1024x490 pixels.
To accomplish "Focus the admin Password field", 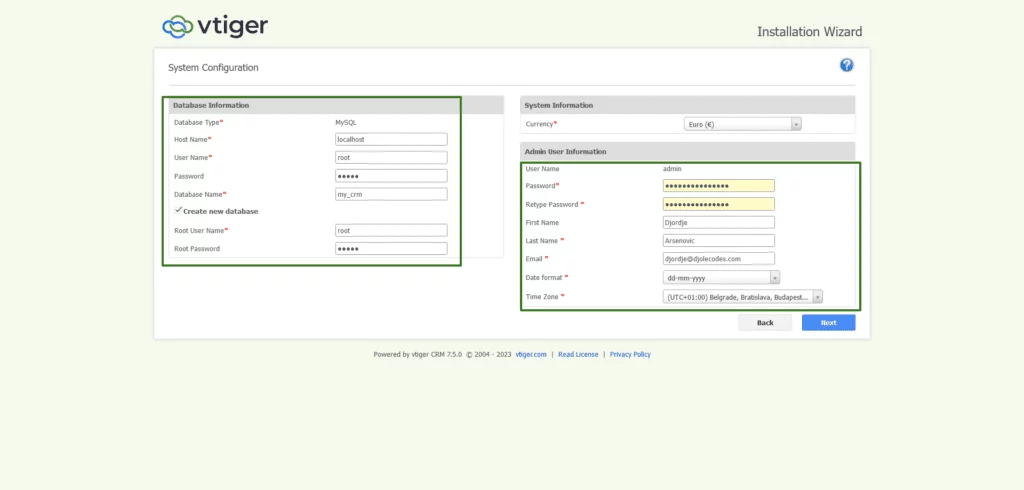I will [718, 186].
